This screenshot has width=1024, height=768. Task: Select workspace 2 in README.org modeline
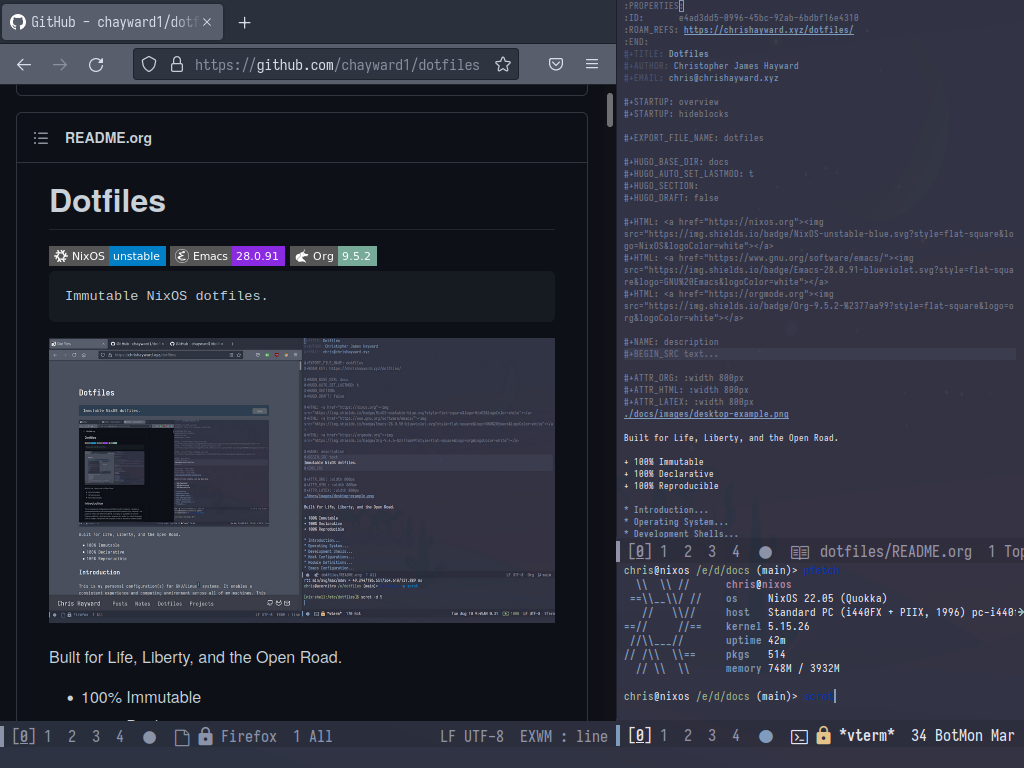[x=688, y=552]
